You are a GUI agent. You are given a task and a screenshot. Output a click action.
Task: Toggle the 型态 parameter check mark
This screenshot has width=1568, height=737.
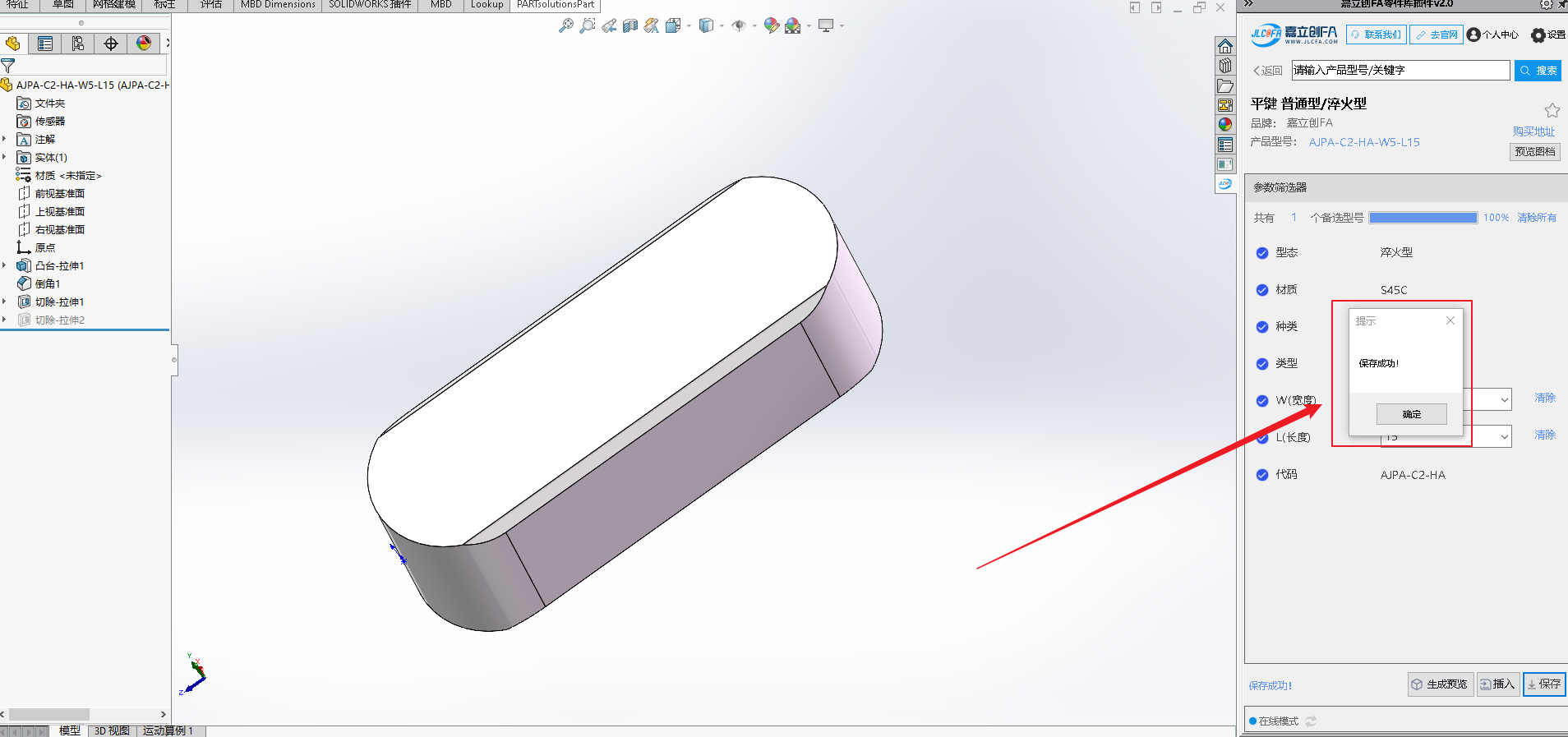(x=1262, y=253)
